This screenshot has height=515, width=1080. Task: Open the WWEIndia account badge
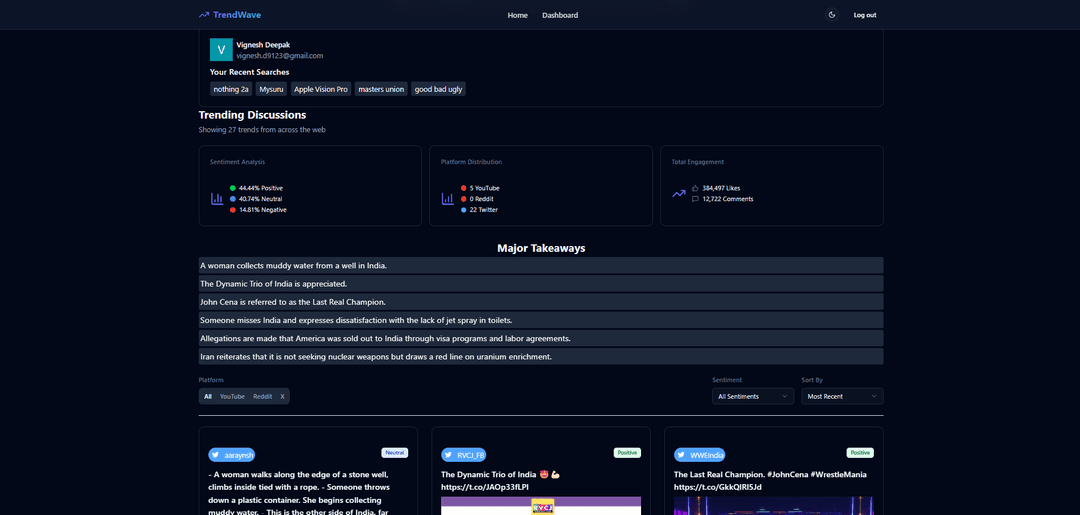699,455
